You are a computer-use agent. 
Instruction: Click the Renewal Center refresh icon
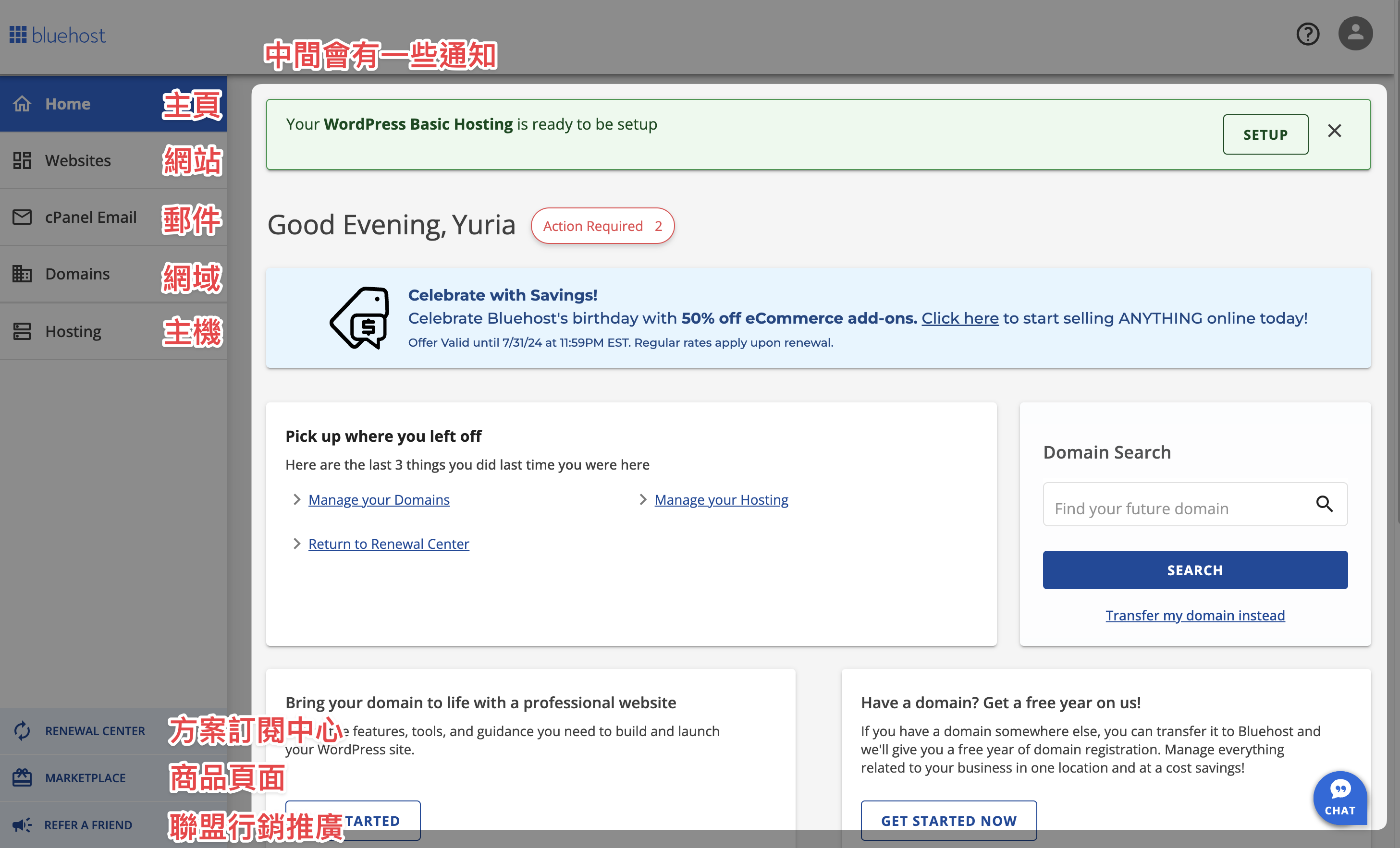pos(22,731)
